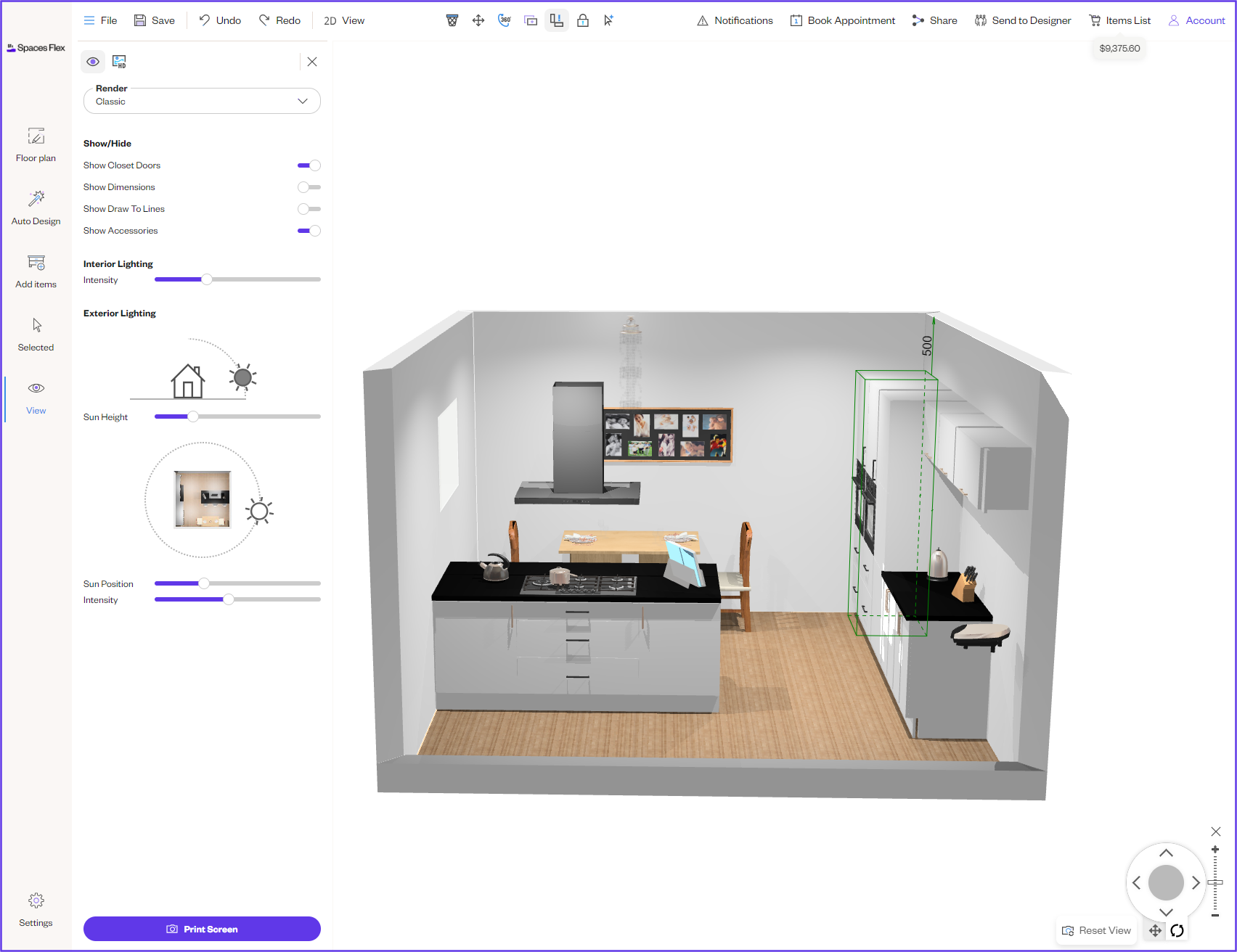This screenshot has height=952, width=1237.
Task: Click the trash bin delete icon
Action: tap(452, 20)
